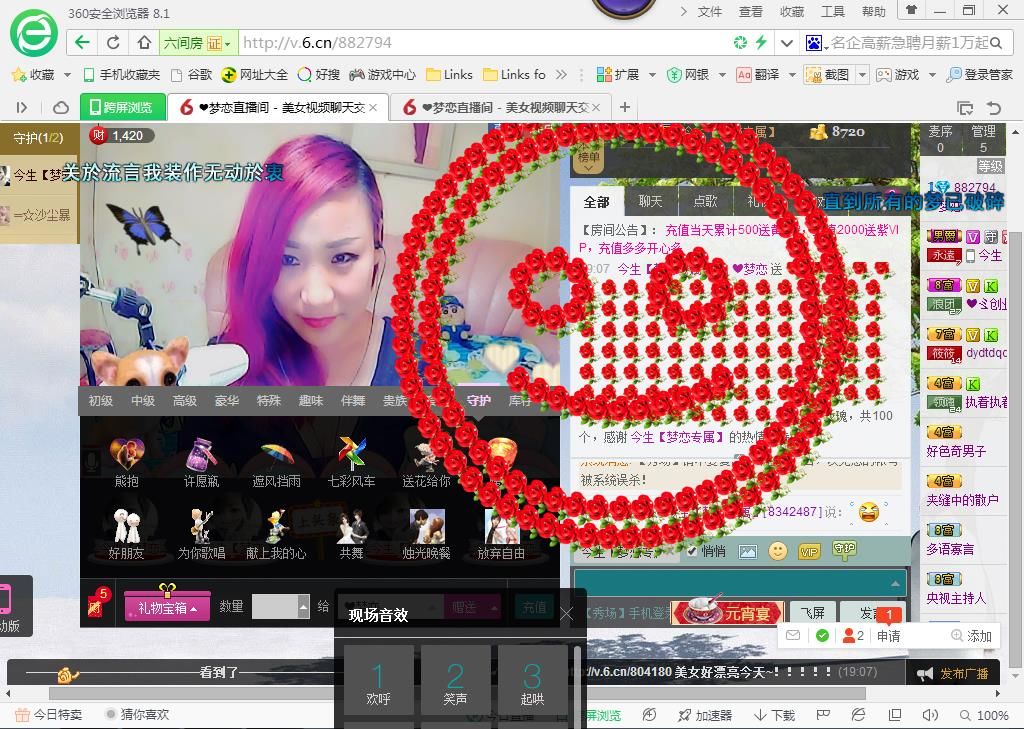The width and height of the screenshot is (1024, 729).
Task: Insert image with chat picture icon
Action: (748, 552)
